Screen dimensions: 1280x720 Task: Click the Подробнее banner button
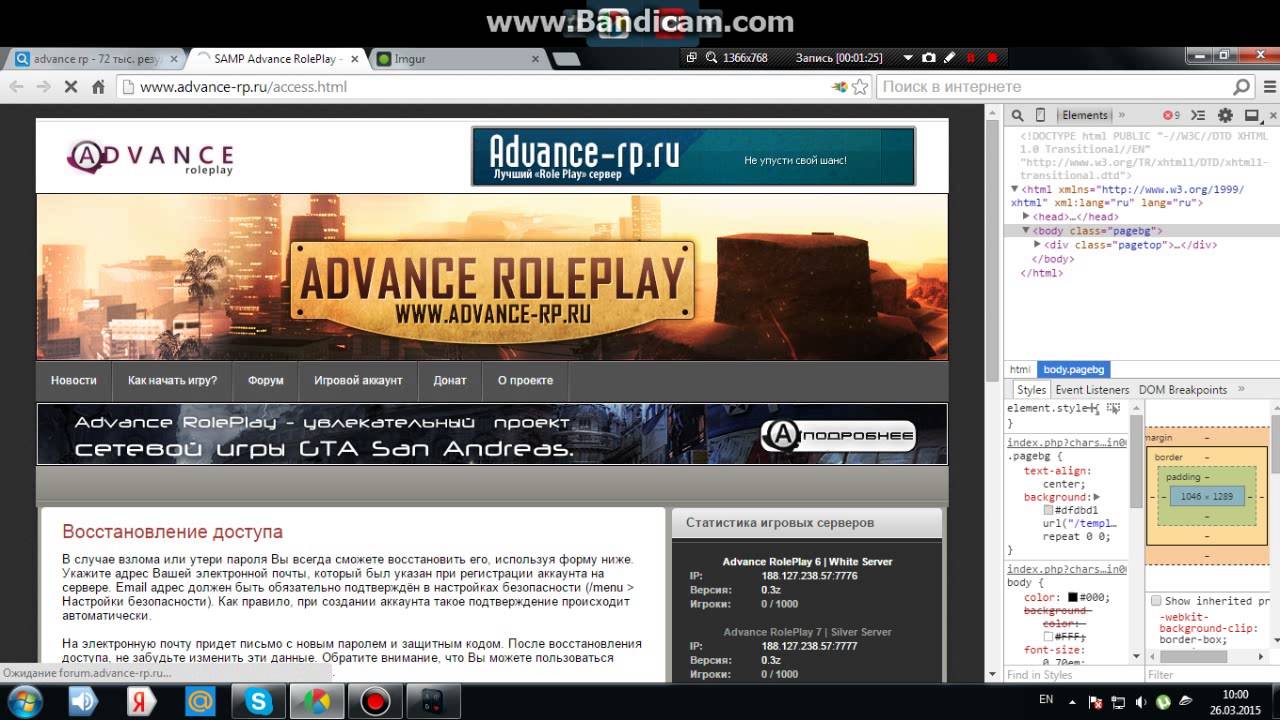click(x=838, y=434)
